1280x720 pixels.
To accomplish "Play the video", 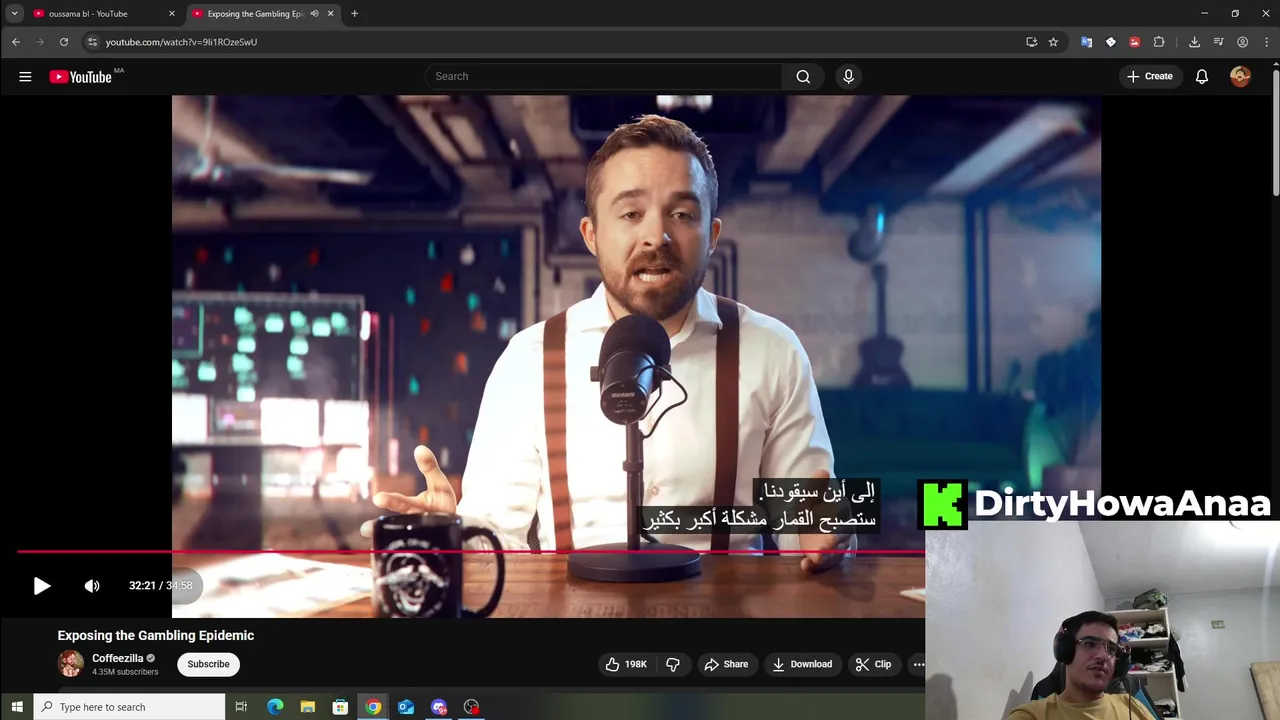I will coord(41,586).
